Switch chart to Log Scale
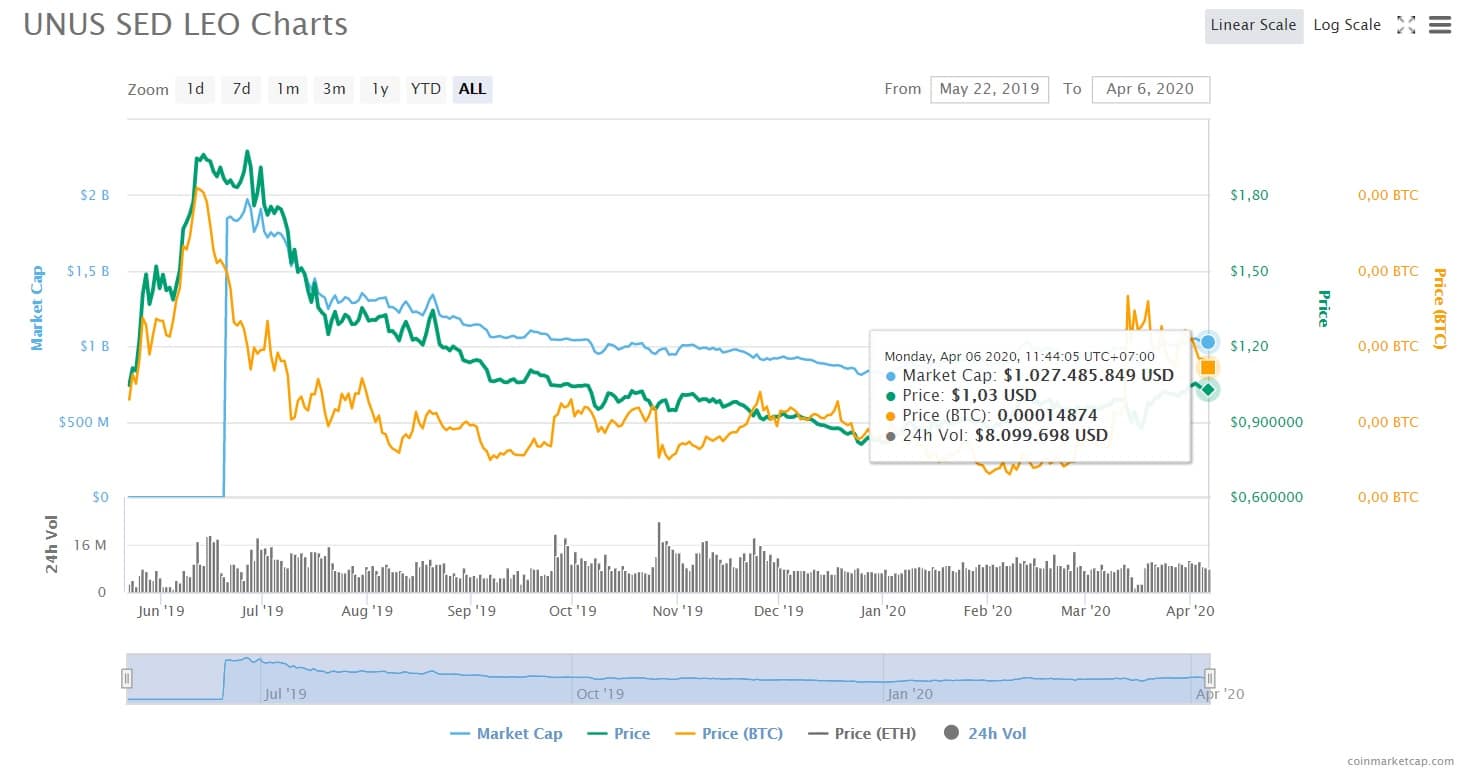 1347,25
